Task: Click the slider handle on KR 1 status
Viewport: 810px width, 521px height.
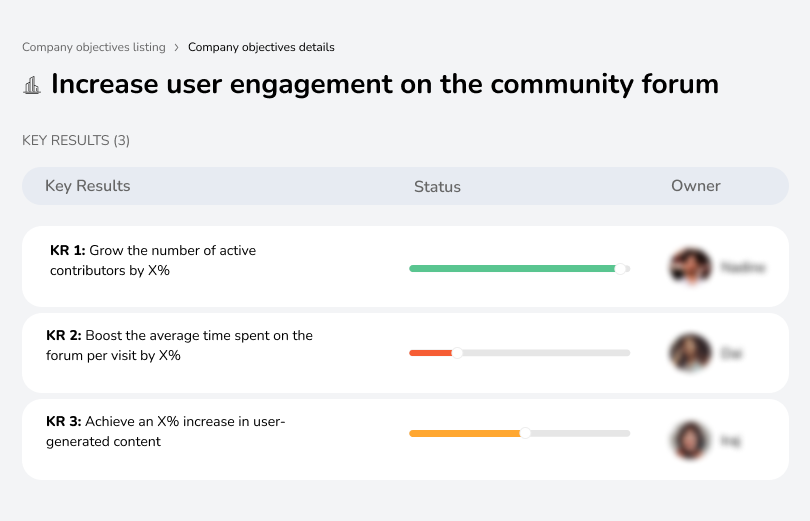Action: [x=620, y=269]
